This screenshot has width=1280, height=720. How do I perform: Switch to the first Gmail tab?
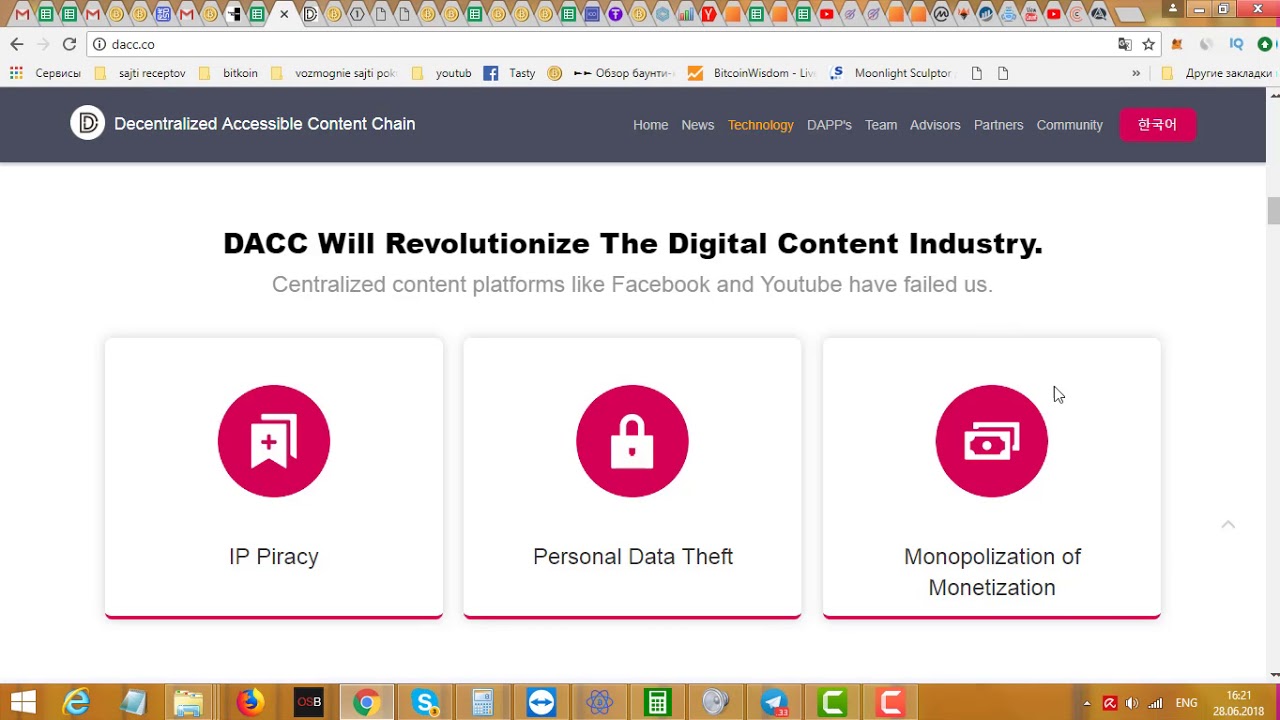coord(22,14)
